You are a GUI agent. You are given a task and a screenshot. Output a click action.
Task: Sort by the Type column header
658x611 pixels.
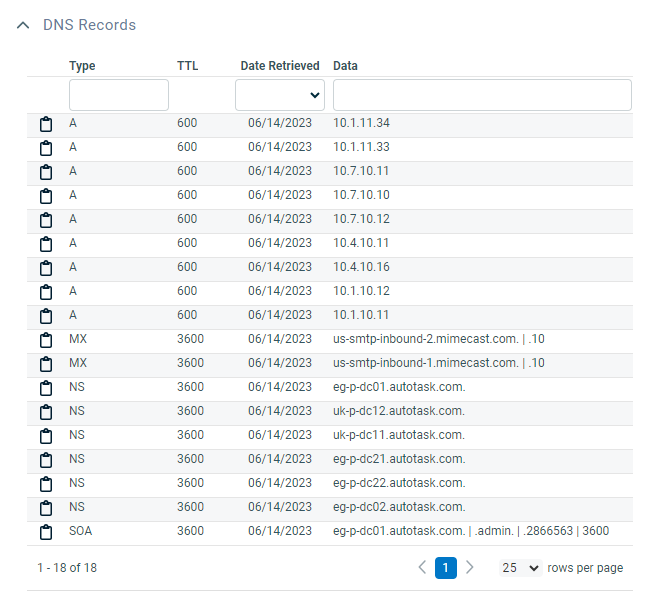(x=82, y=66)
